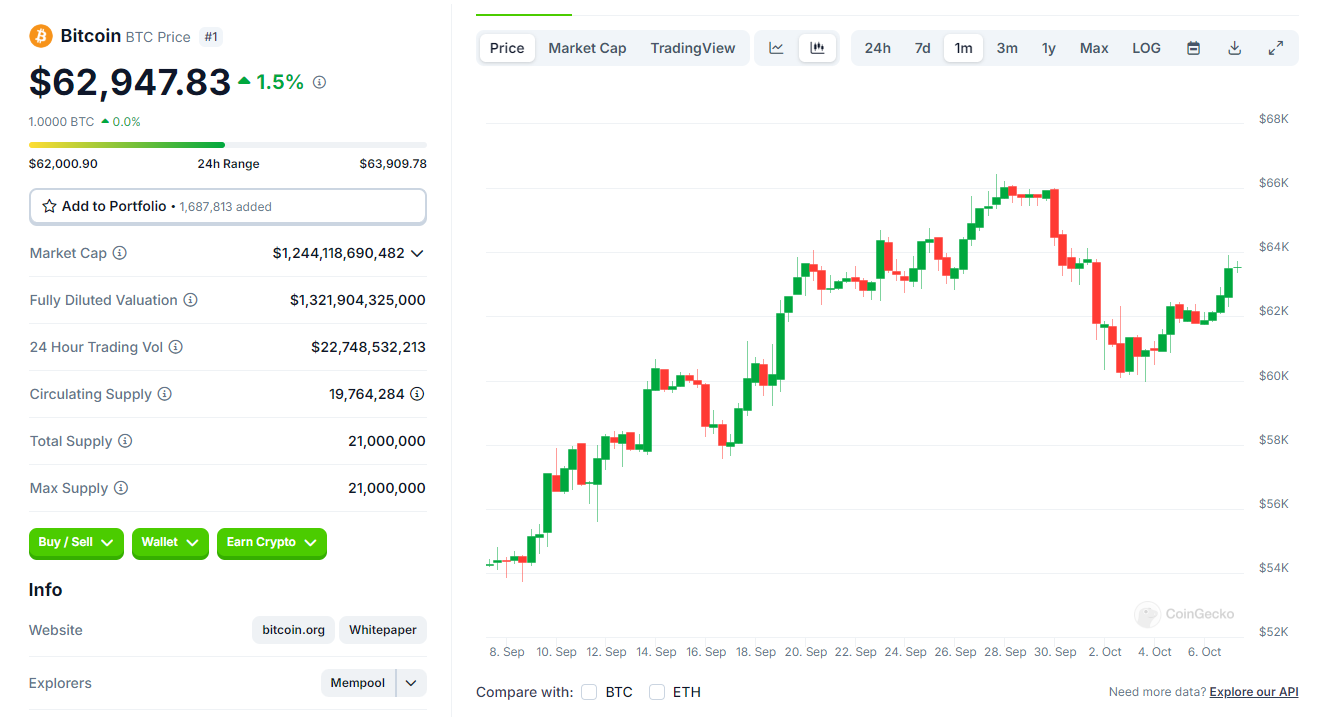Set chart range to 1m
Viewport: 1324px width, 721px height.
pos(963,48)
